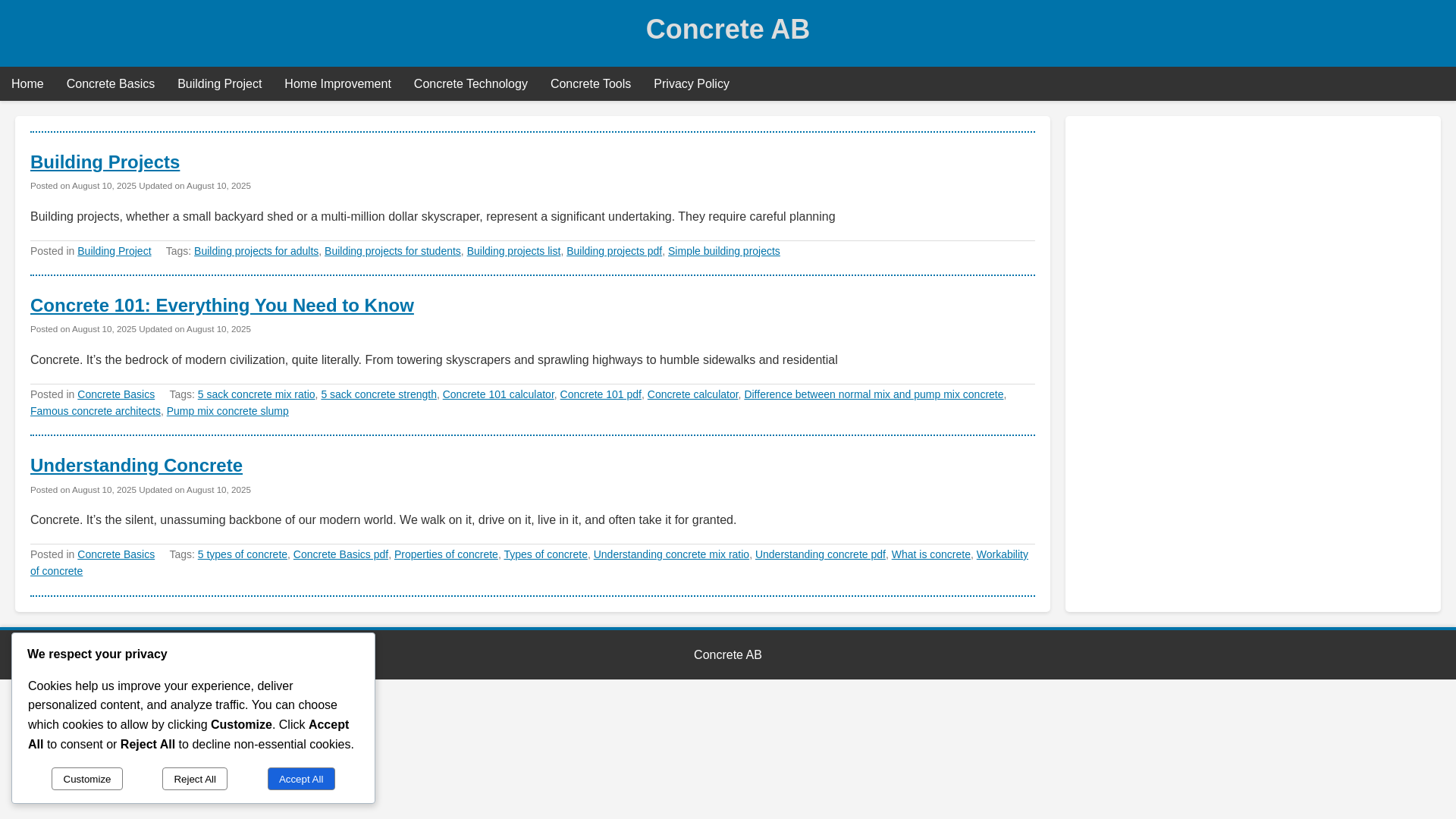Screen dimensions: 1456x819
Task: Open Concrete Basics in the navigation bar
Action: pos(111,84)
